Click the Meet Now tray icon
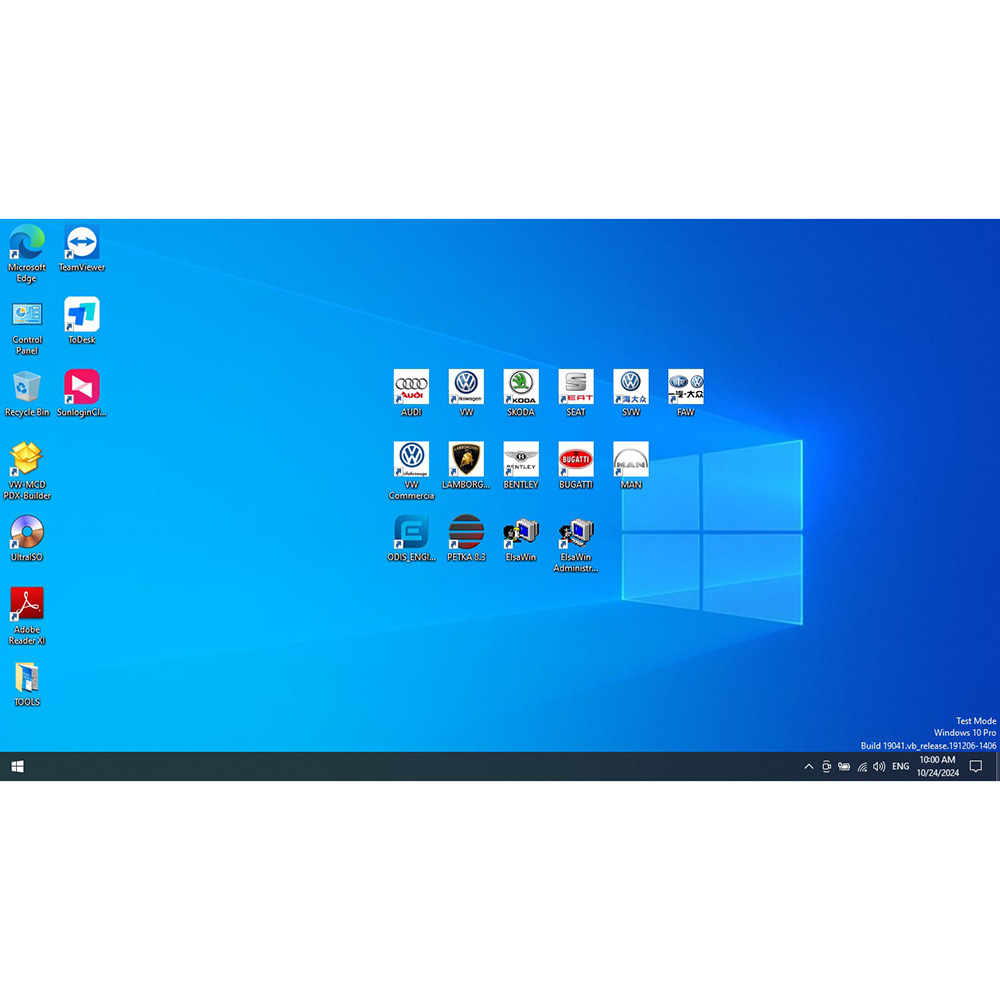The image size is (1000, 1000). tap(826, 767)
